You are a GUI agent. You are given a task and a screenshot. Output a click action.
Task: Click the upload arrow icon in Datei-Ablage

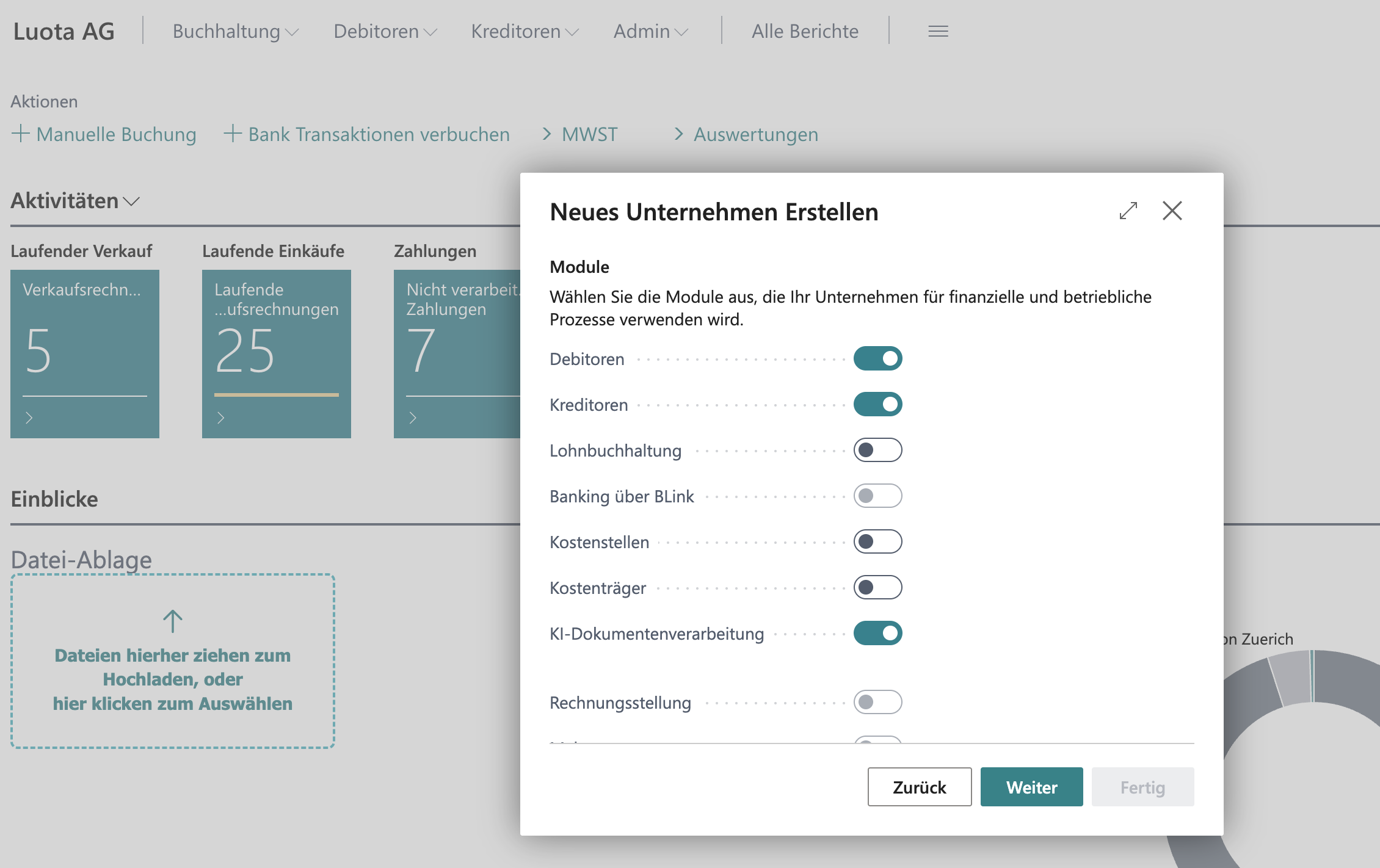(x=173, y=621)
